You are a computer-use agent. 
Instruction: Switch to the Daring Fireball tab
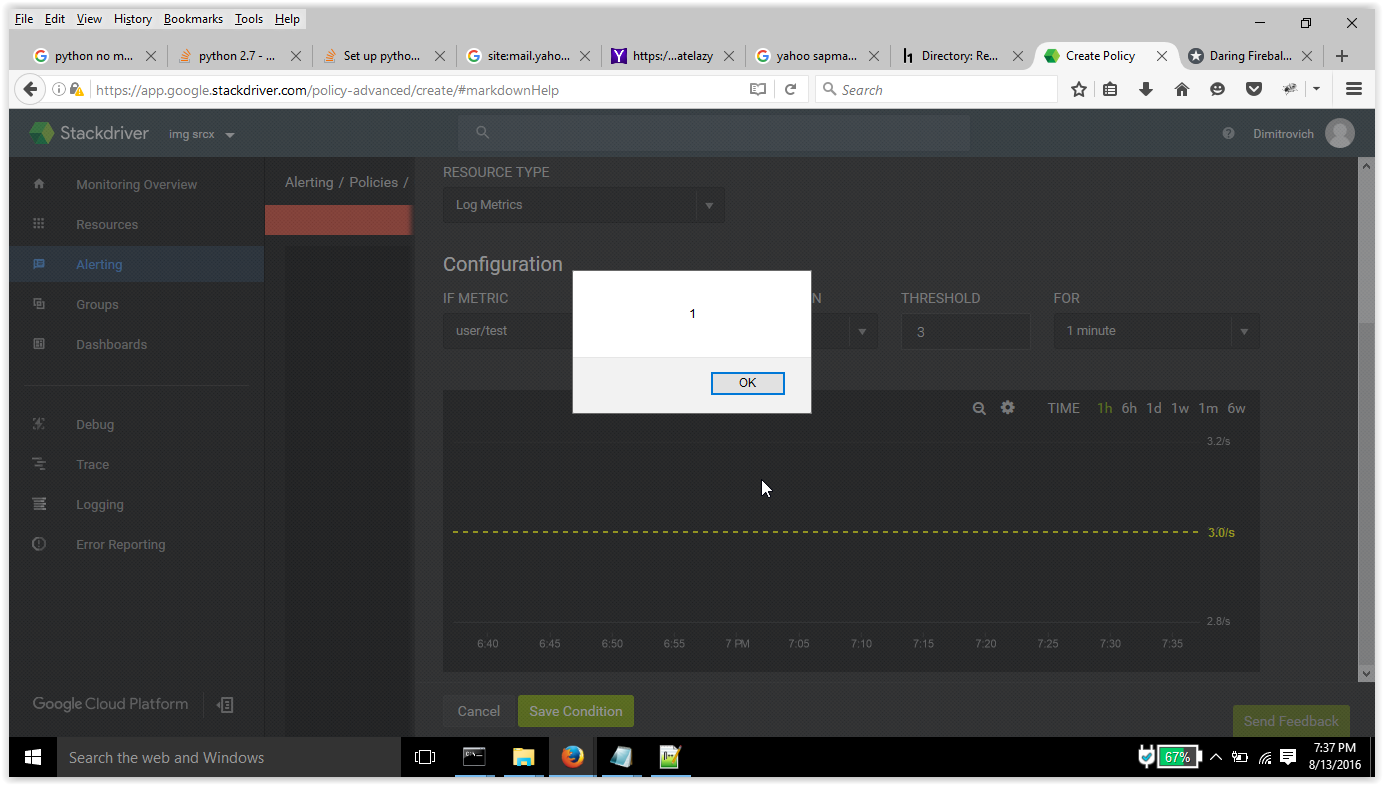pos(1250,56)
